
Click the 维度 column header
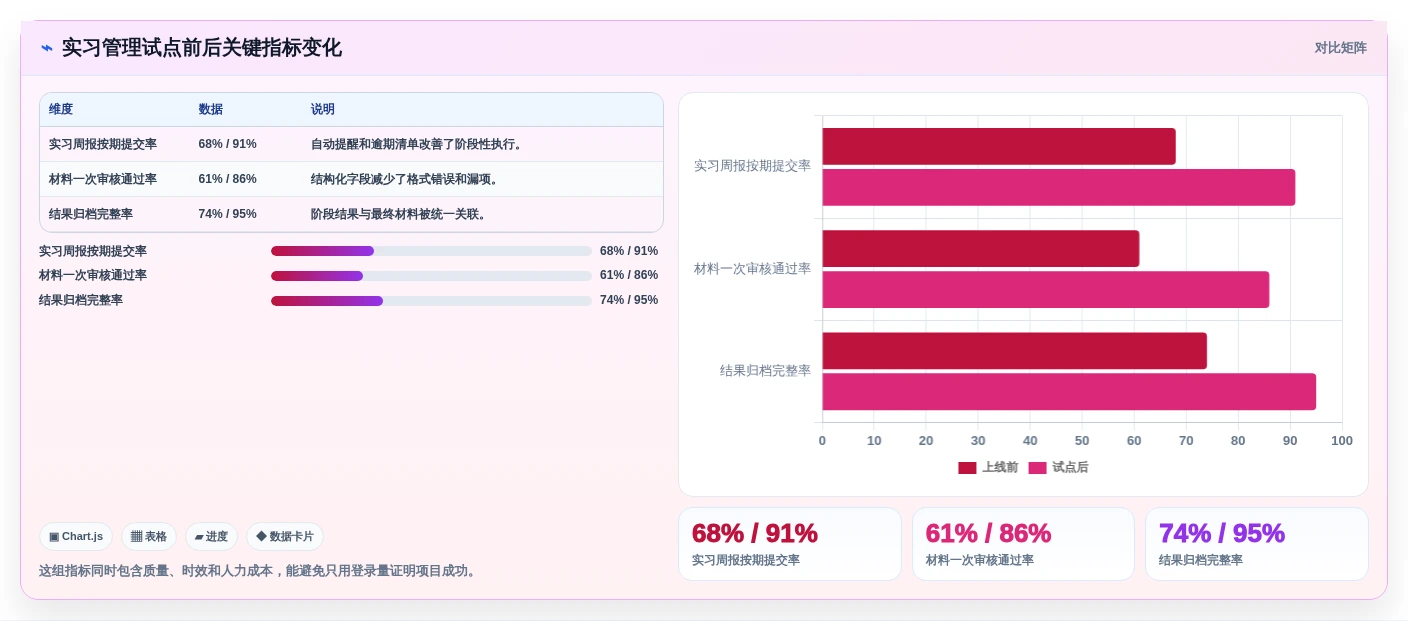point(61,110)
